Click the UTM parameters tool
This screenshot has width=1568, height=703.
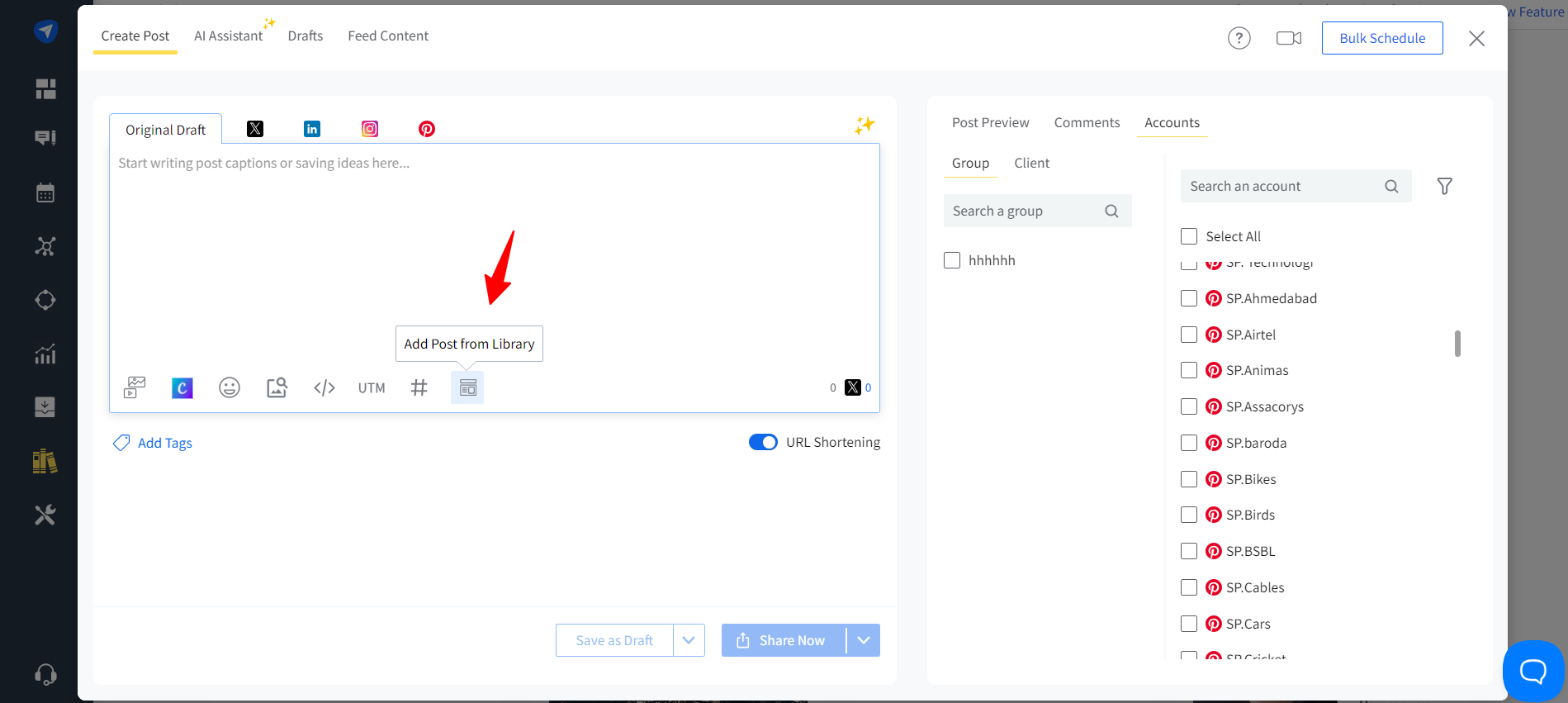(372, 387)
